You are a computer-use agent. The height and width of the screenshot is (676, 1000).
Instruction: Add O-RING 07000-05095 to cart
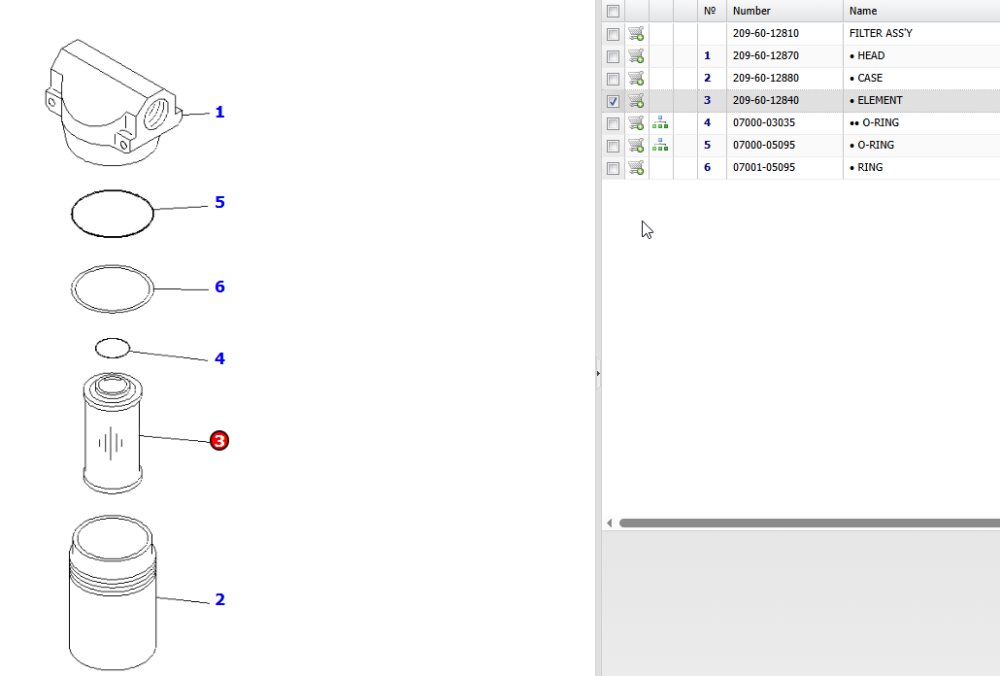pos(636,145)
